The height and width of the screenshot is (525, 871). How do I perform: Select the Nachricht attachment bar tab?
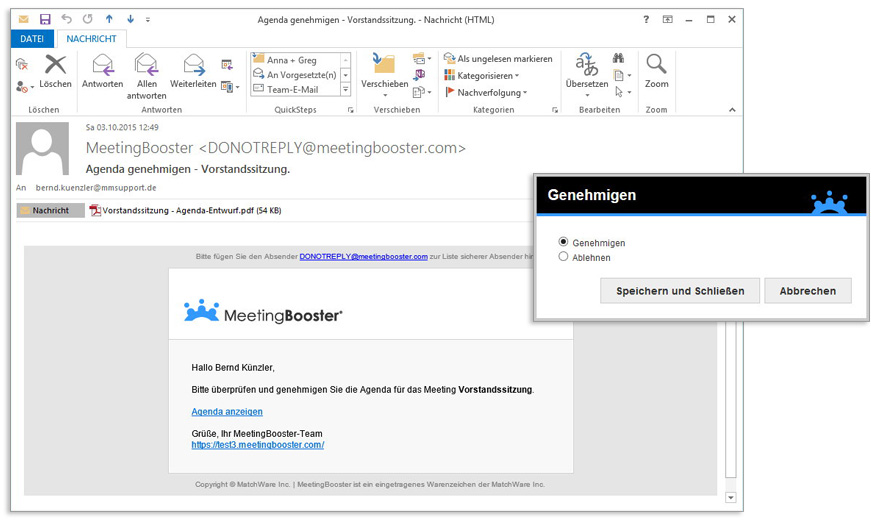[x=50, y=211]
